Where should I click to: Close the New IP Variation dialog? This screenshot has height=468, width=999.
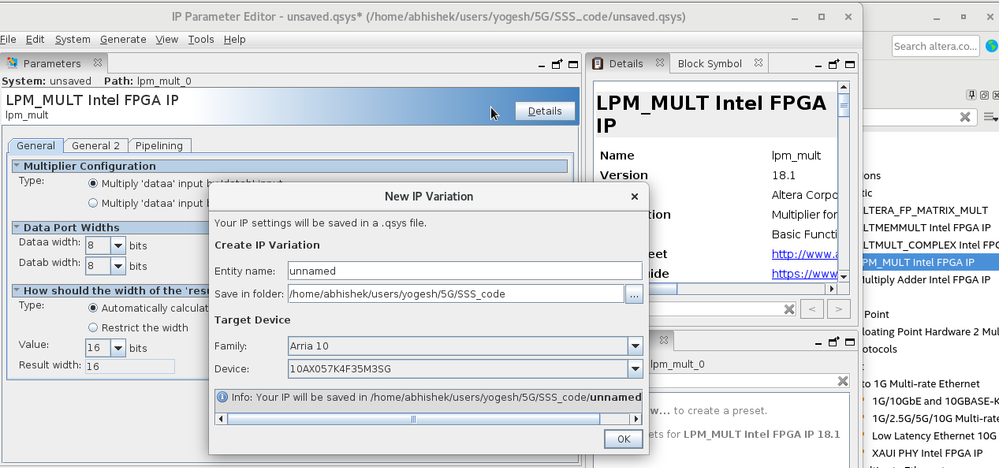coord(634,197)
